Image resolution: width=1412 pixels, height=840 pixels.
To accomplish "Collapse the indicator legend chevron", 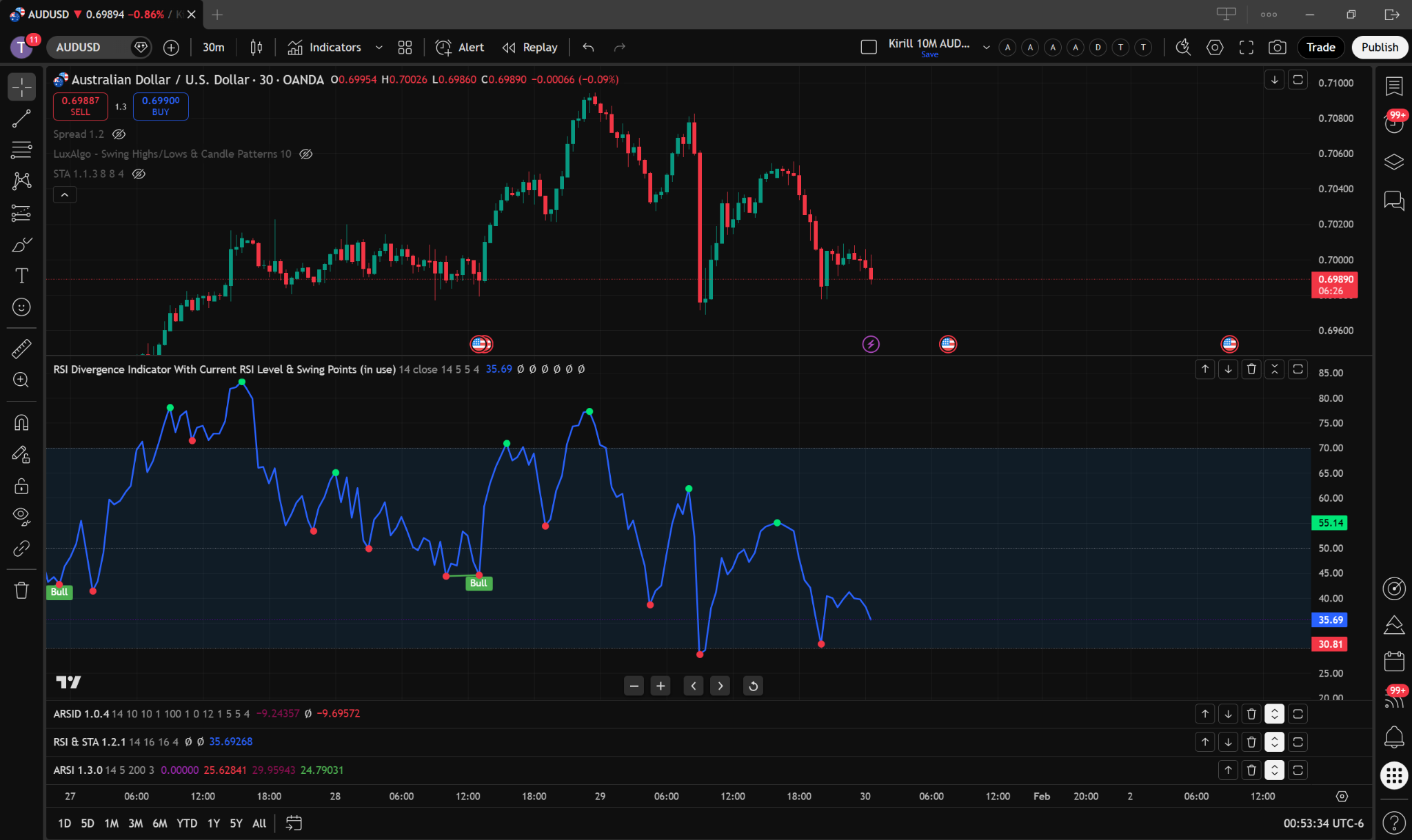I will [x=65, y=195].
